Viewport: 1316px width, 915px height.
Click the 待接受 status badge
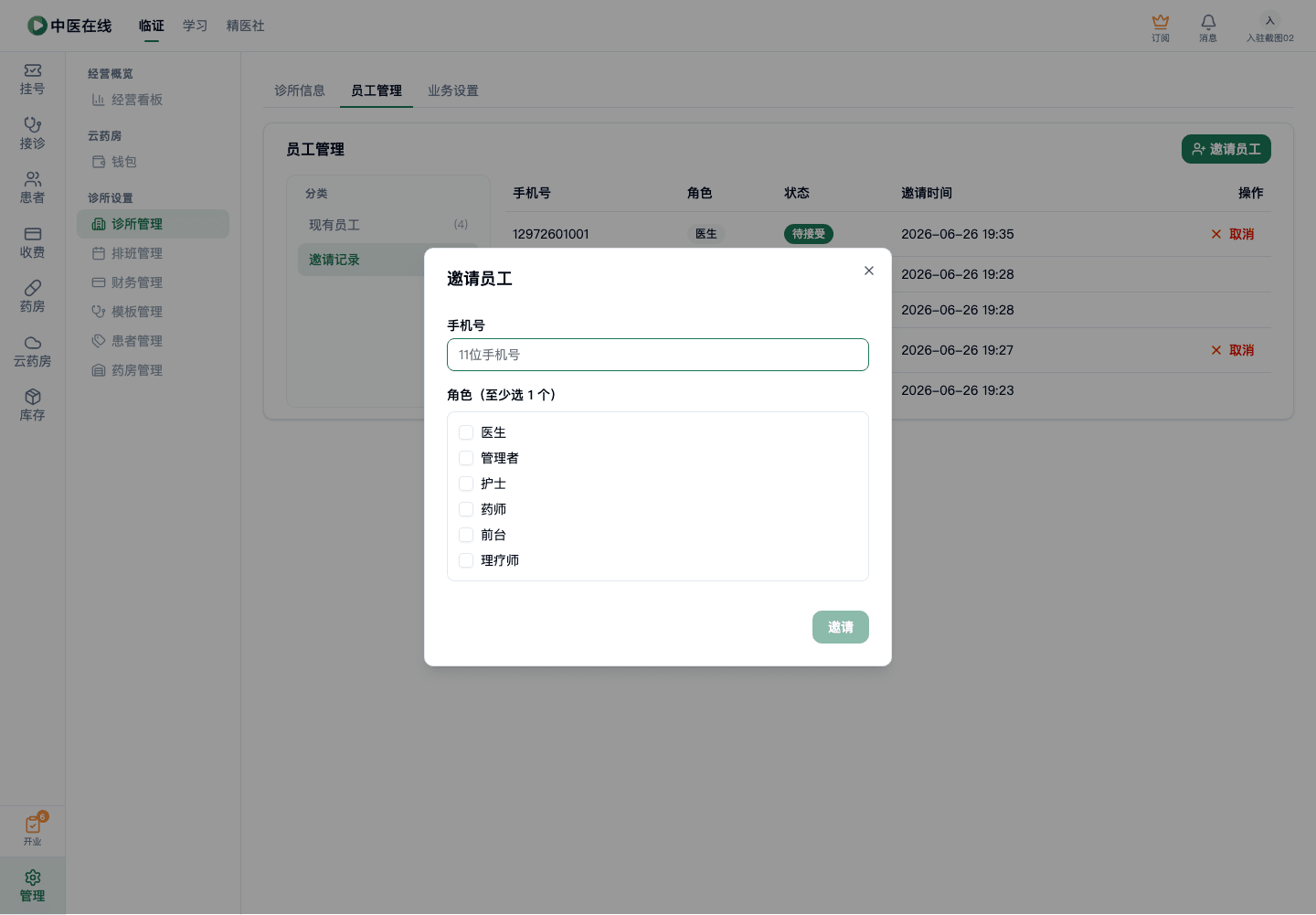click(x=809, y=234)
